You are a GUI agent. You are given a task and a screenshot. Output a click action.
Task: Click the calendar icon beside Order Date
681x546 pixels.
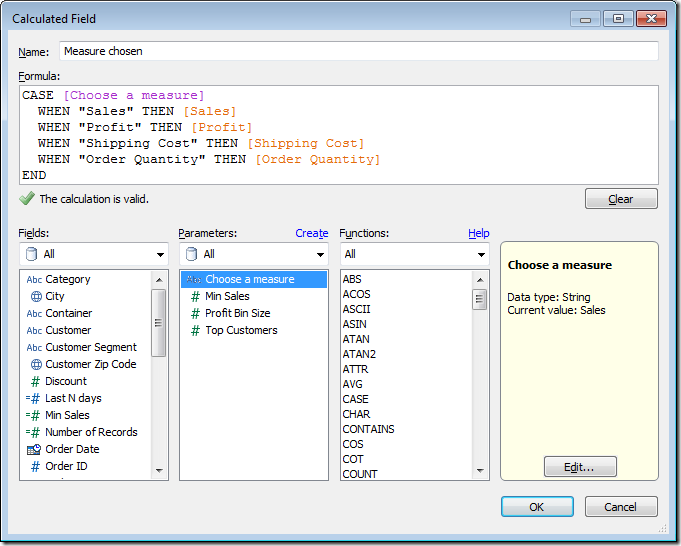coord(34,450)
